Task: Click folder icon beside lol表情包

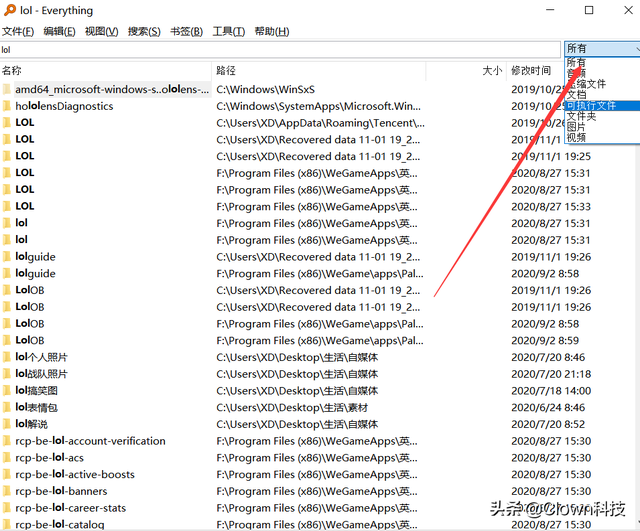Action: point(7,407)
